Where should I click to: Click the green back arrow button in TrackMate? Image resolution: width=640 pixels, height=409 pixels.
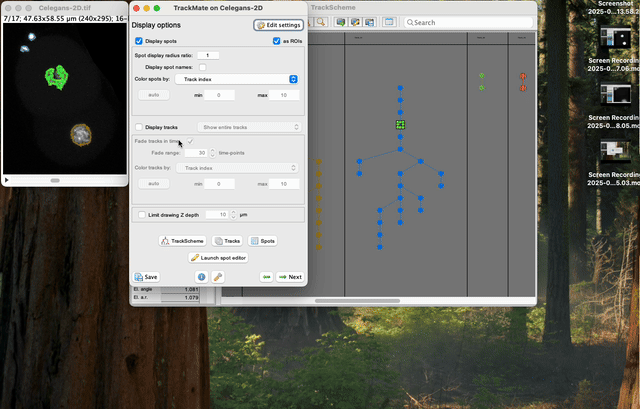click(267, 277)
